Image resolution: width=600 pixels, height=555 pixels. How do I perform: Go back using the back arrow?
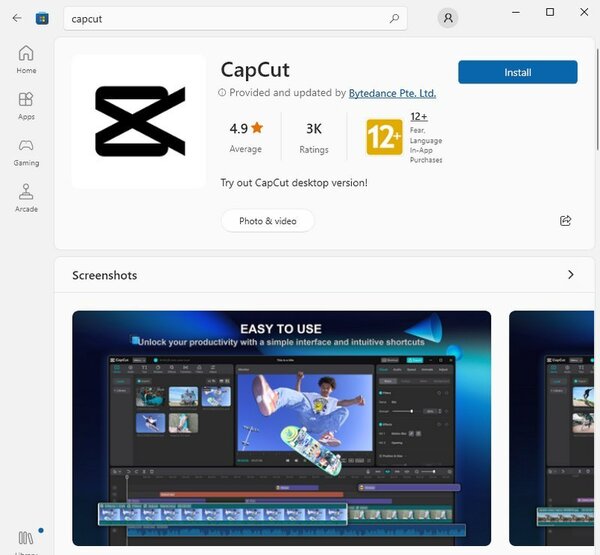tap(17, 18)
